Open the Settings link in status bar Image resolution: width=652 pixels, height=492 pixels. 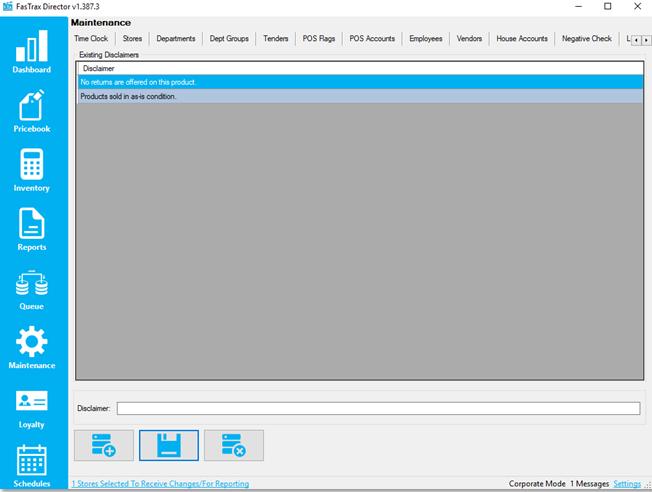click(627, 484)
